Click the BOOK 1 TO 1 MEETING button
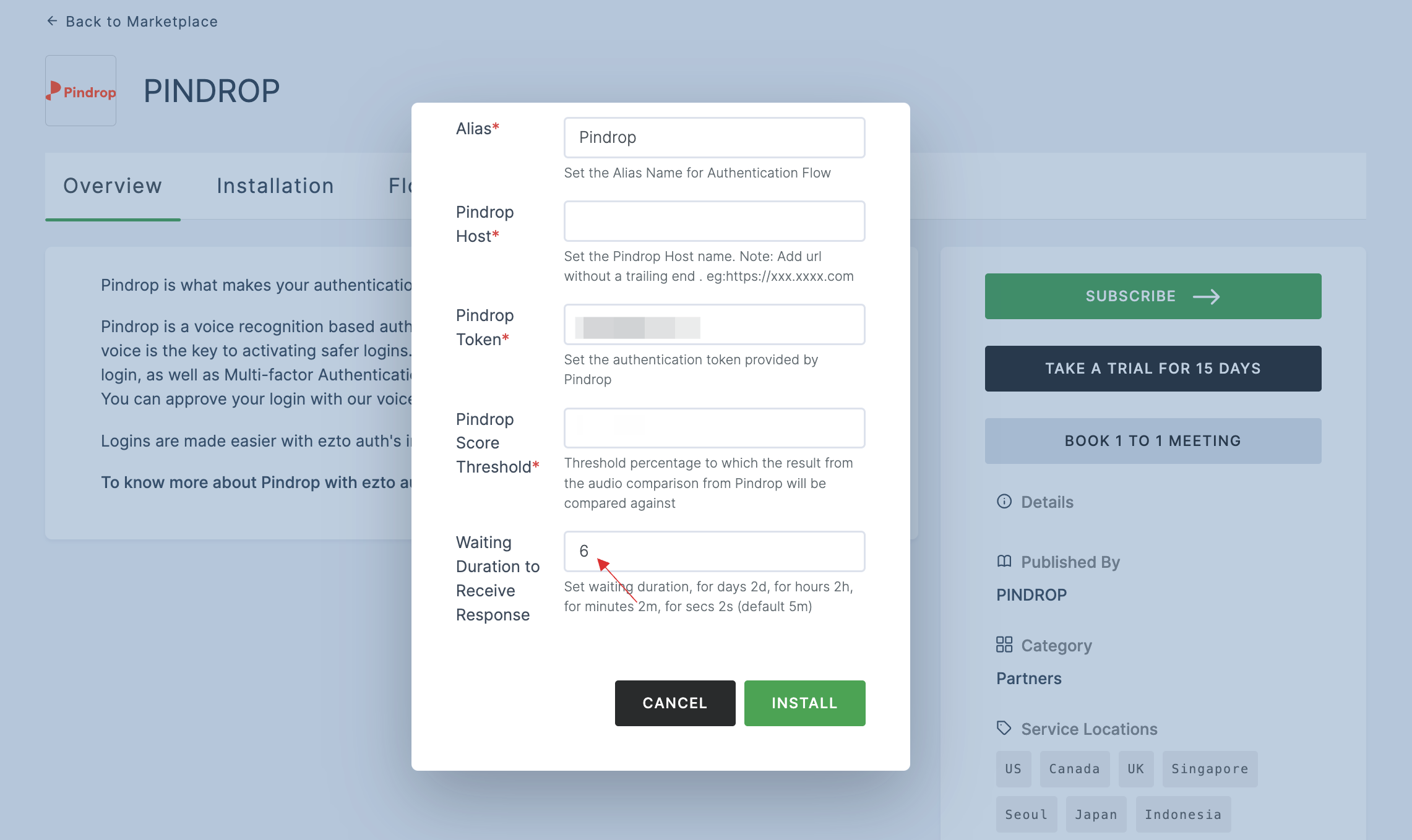1412x840 pixels. coord(1153,440)
